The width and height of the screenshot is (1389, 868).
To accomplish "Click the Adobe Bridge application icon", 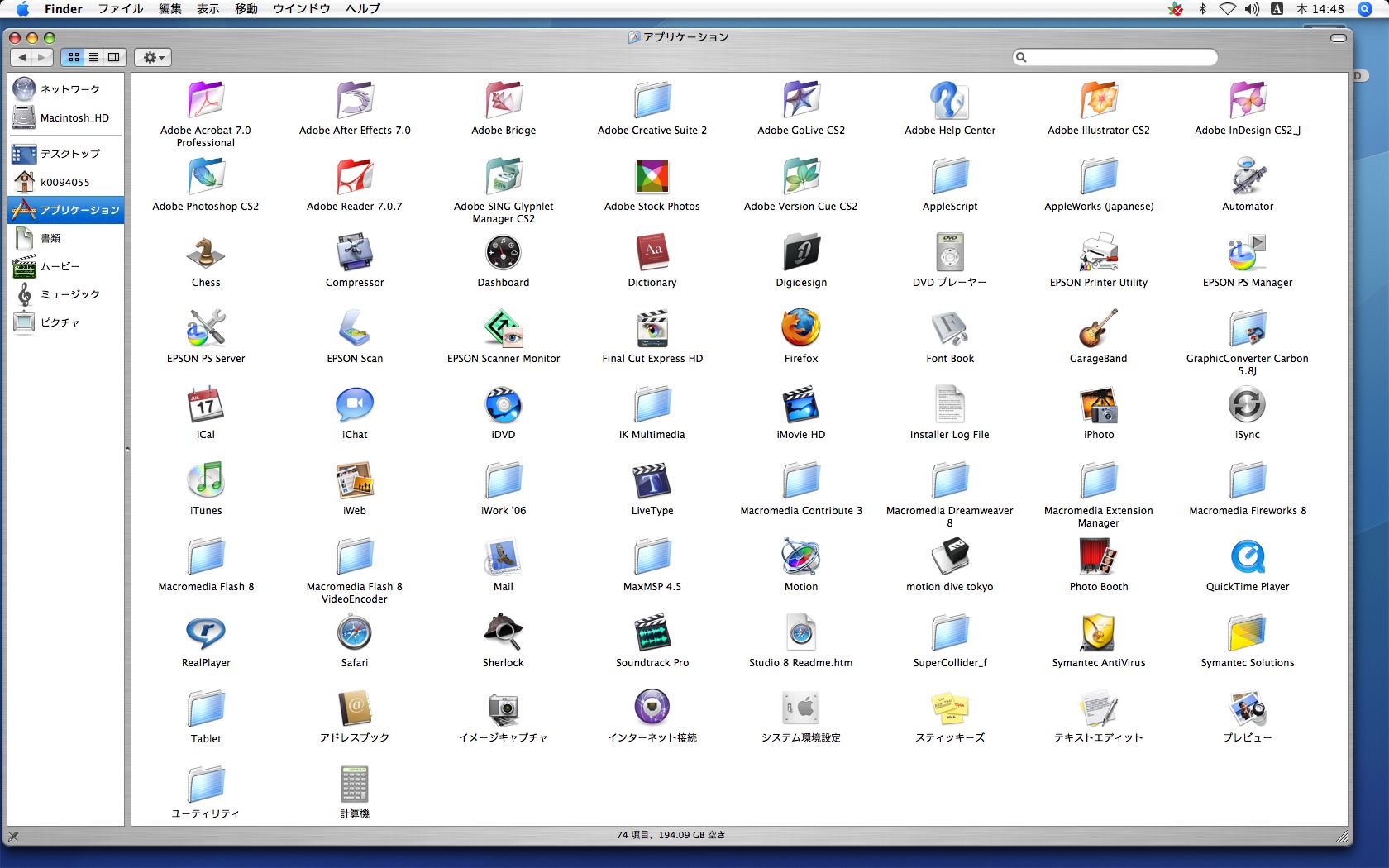I will [504, 101].
